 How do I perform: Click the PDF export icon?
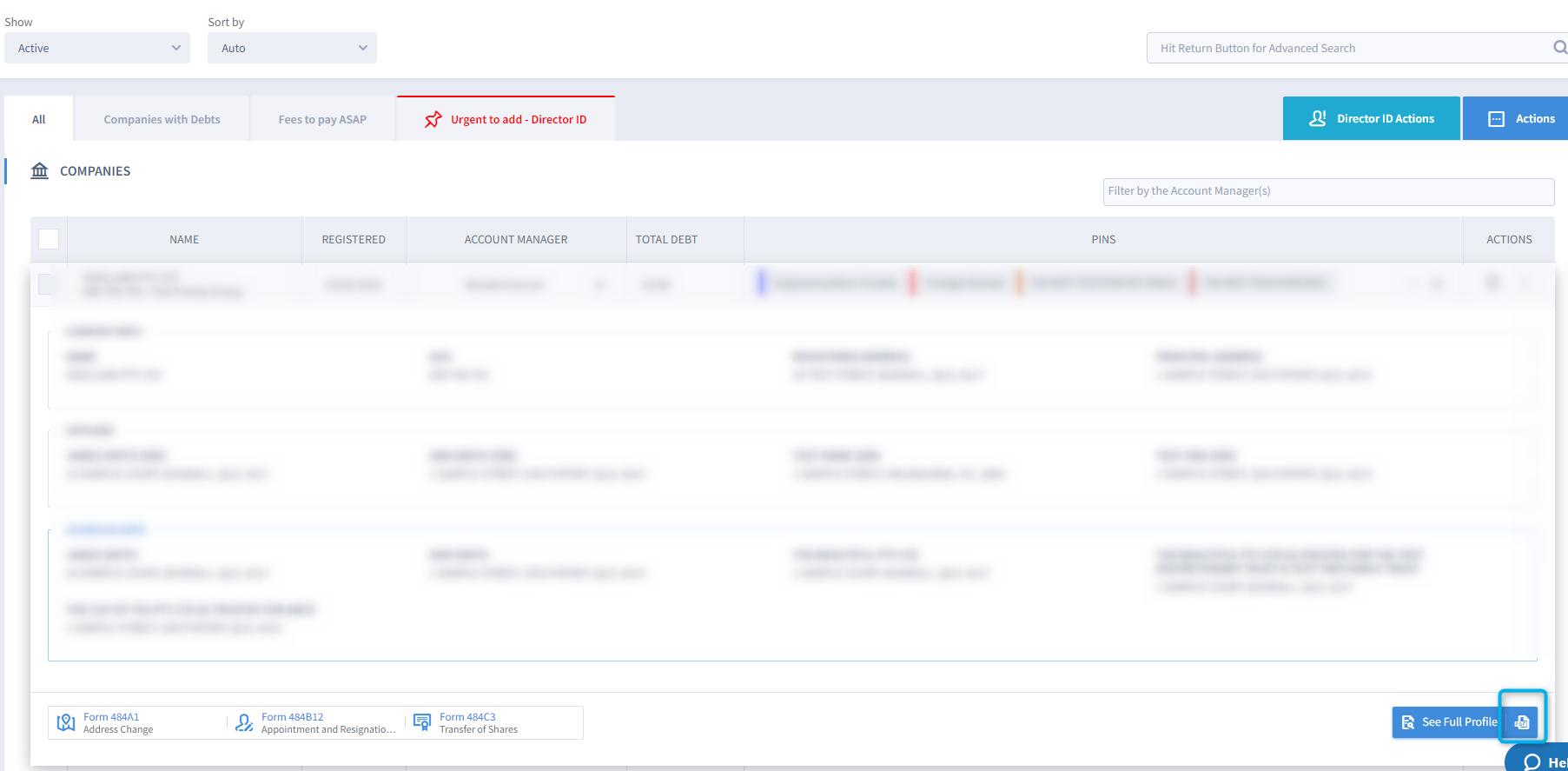(x=1522, y=722)
